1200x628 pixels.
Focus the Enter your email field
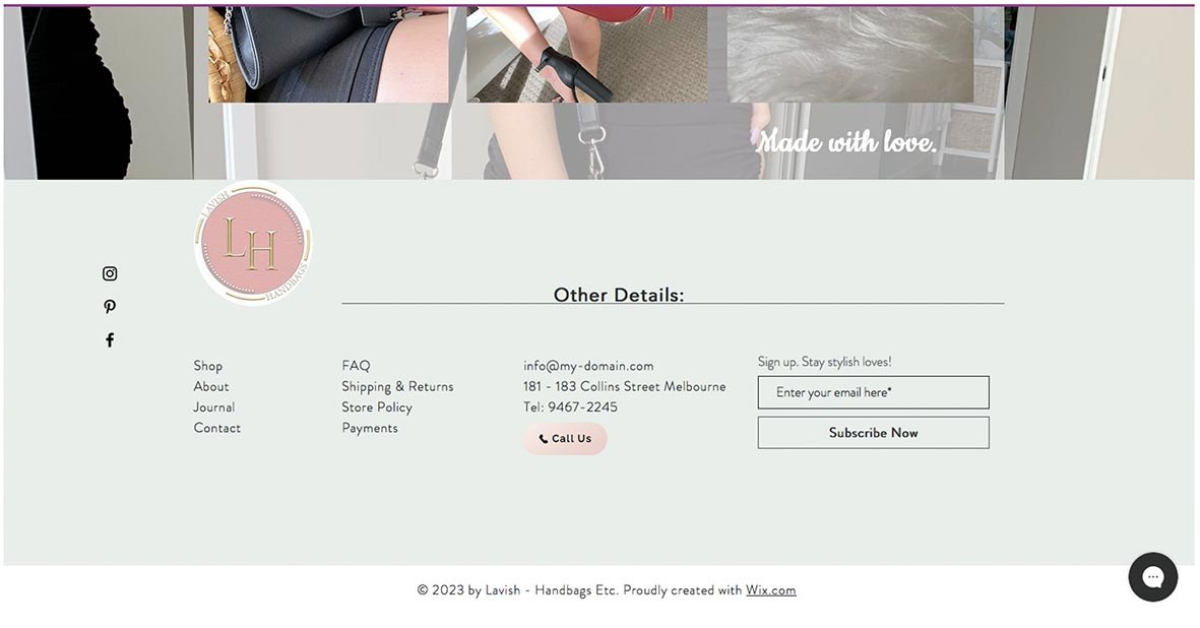pyautogui.click(x=873, y=393)
